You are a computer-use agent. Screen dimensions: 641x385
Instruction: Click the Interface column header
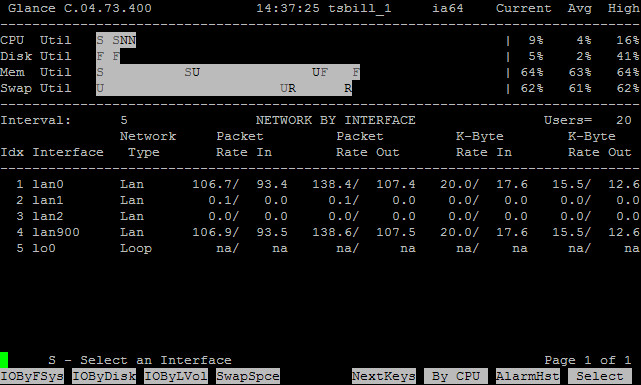pos(68,152)
